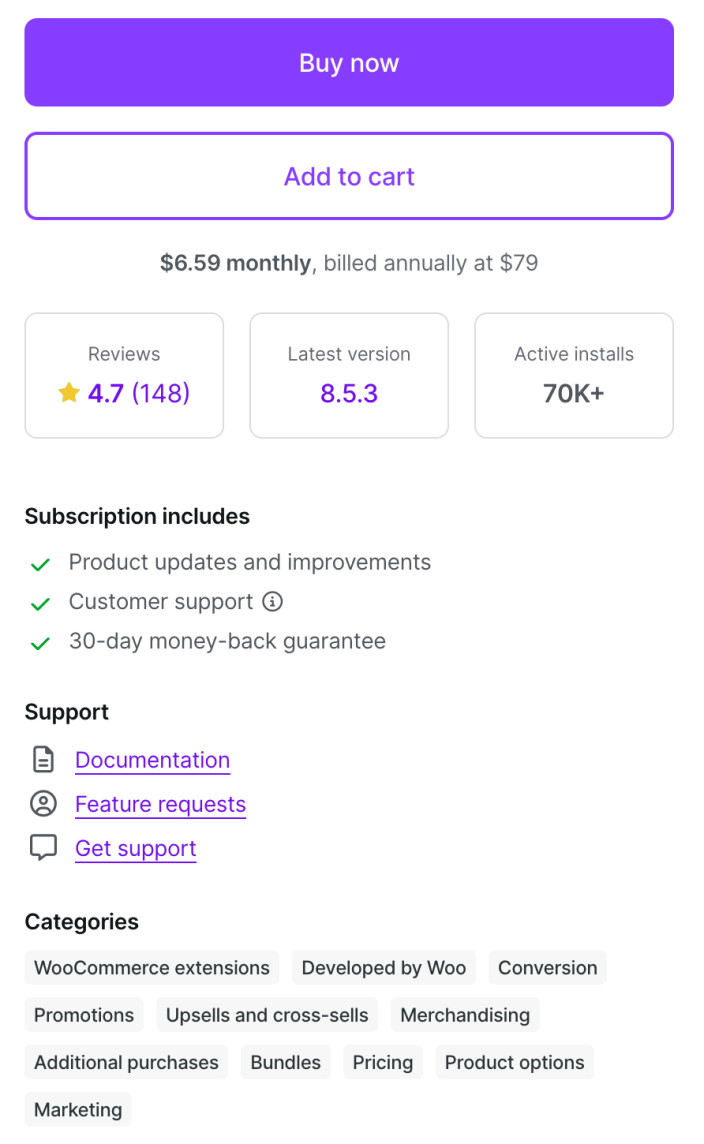Open the 4.7 (148) reviews rating
Image resolution: width=704 pixels, height=1144 pixels.
click(138, 393)
